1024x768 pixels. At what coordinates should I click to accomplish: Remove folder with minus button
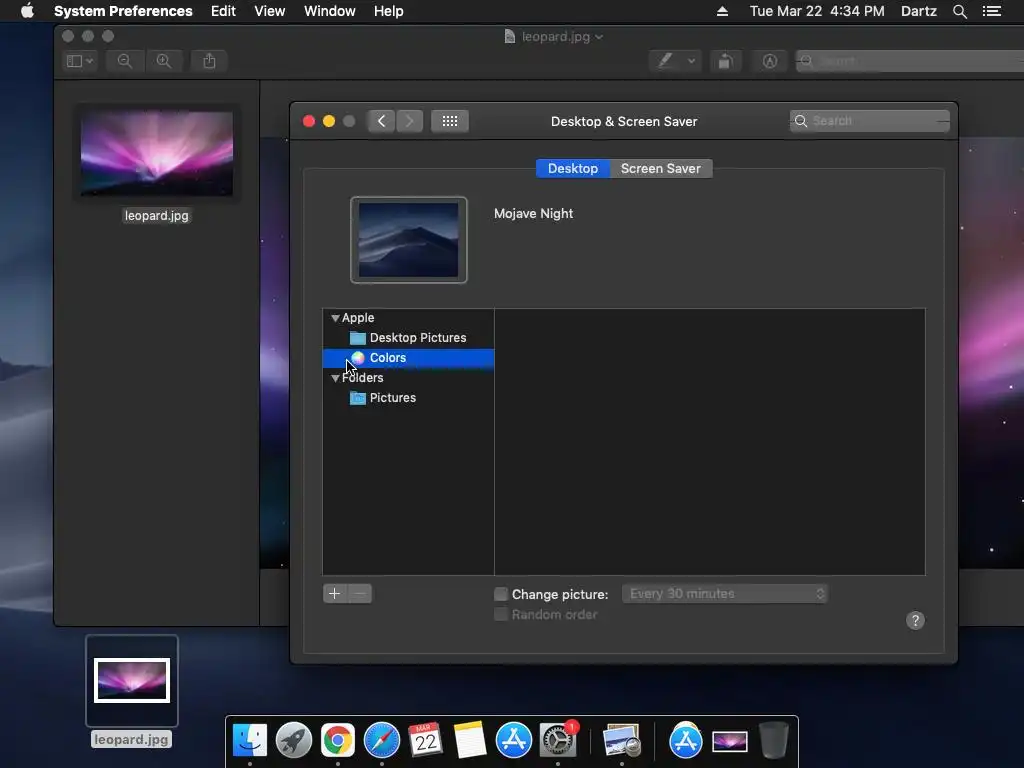[x=360, y=594]
